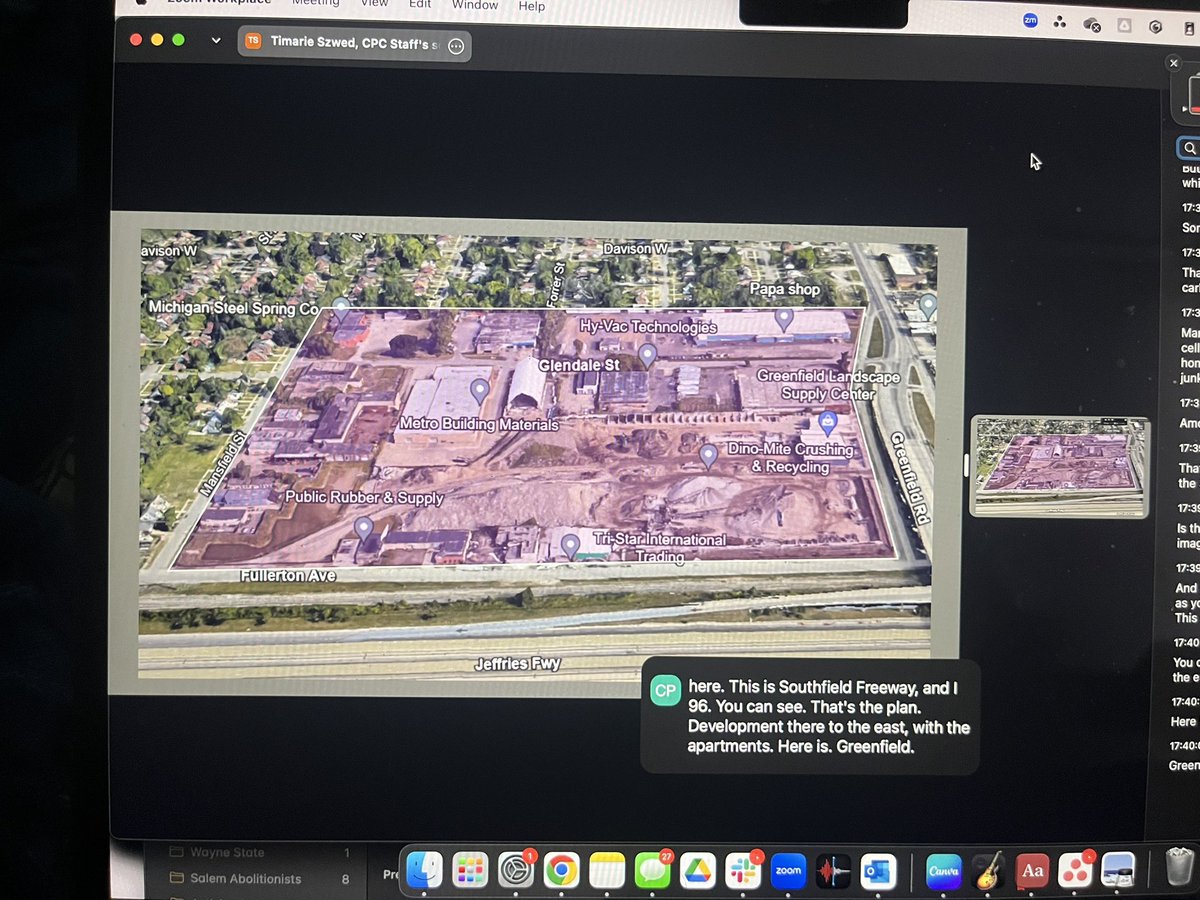Launch Google Chrome from the dock
This screenshot has height=900, width=1200.
point(562,871)
